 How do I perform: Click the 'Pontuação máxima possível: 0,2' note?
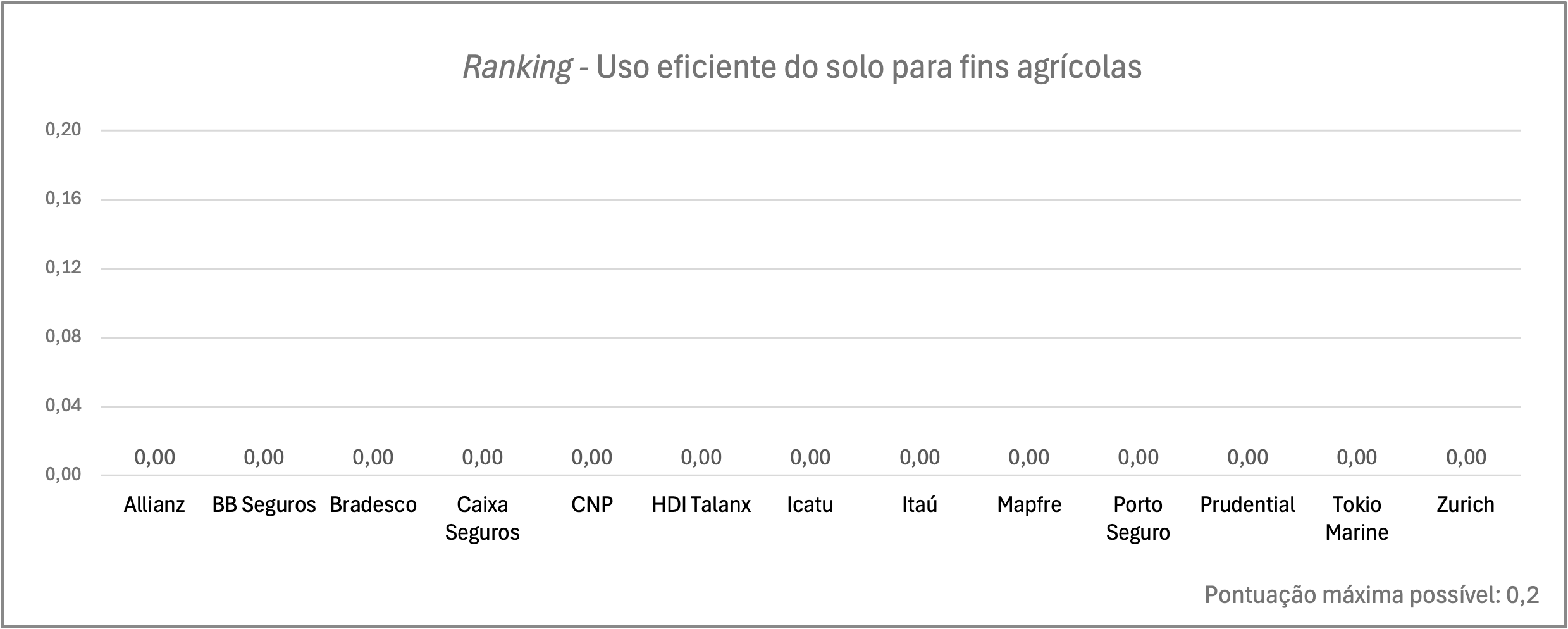[x=1372, y=595]
